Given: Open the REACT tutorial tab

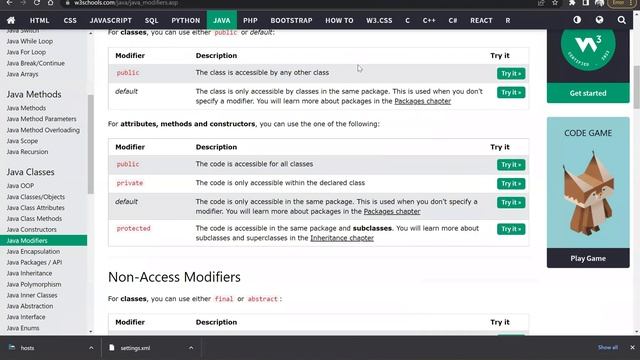Looking at the screenshot, I should point(481,20).
